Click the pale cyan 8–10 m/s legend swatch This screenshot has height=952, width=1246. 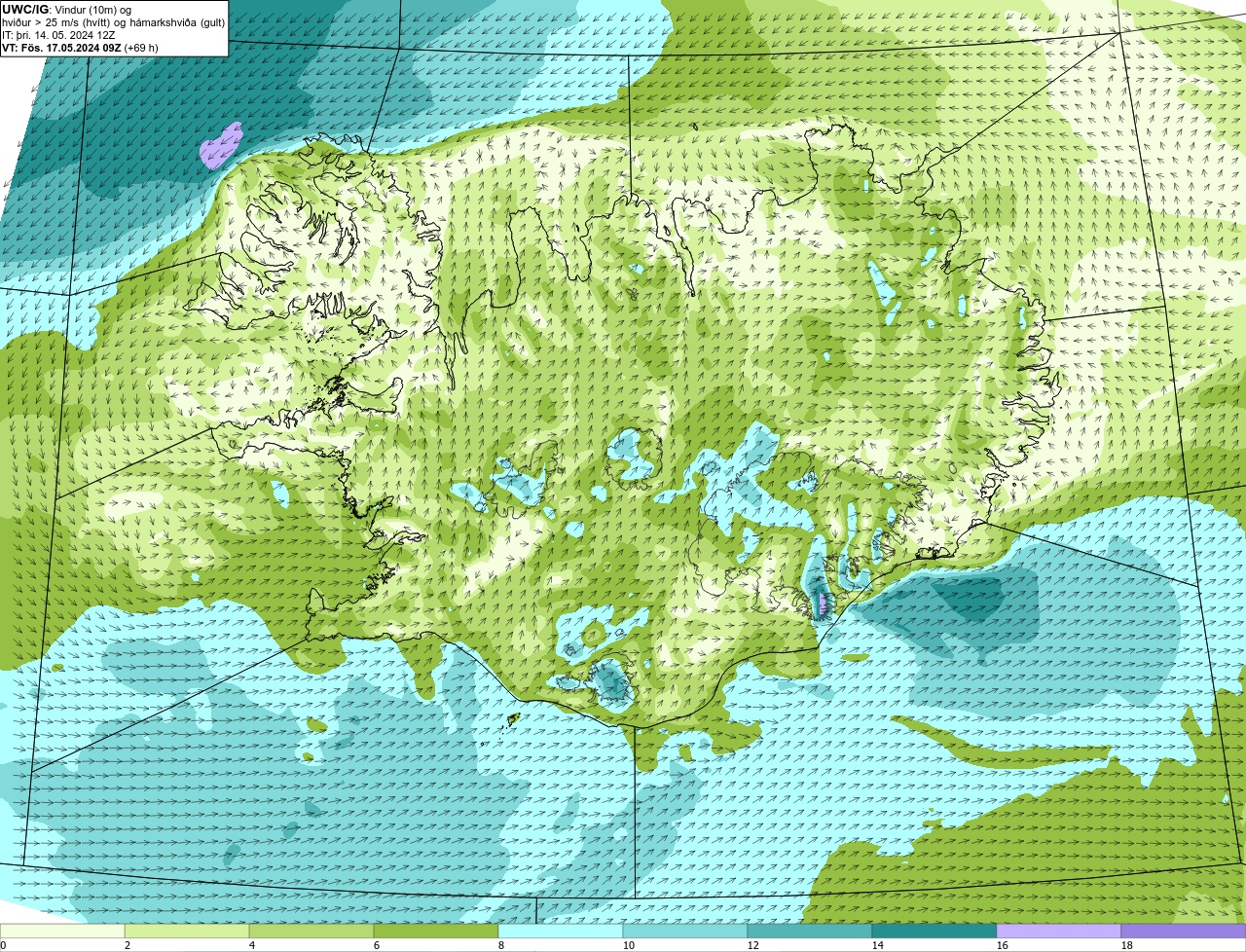(x=561, y=931)
